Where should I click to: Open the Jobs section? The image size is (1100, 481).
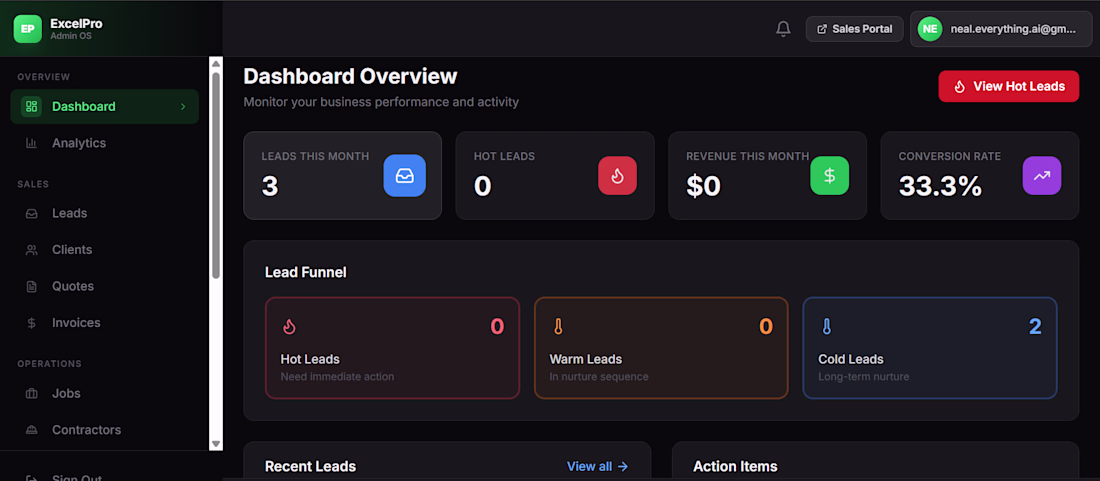click(105, 393)
